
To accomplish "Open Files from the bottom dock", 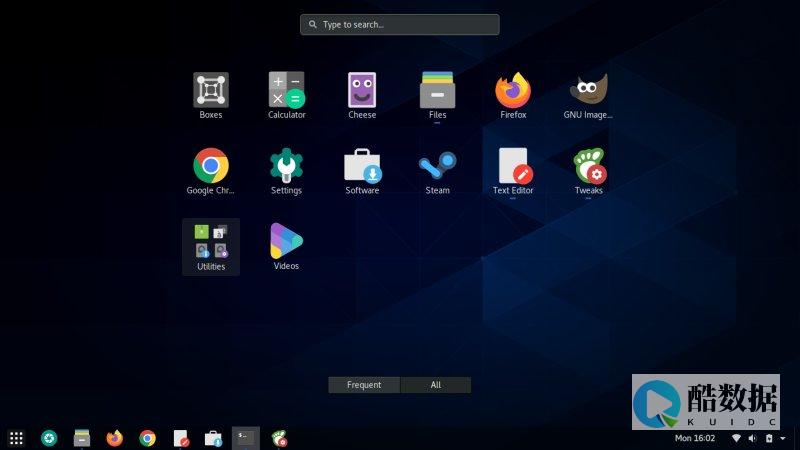I will point(82,438).
